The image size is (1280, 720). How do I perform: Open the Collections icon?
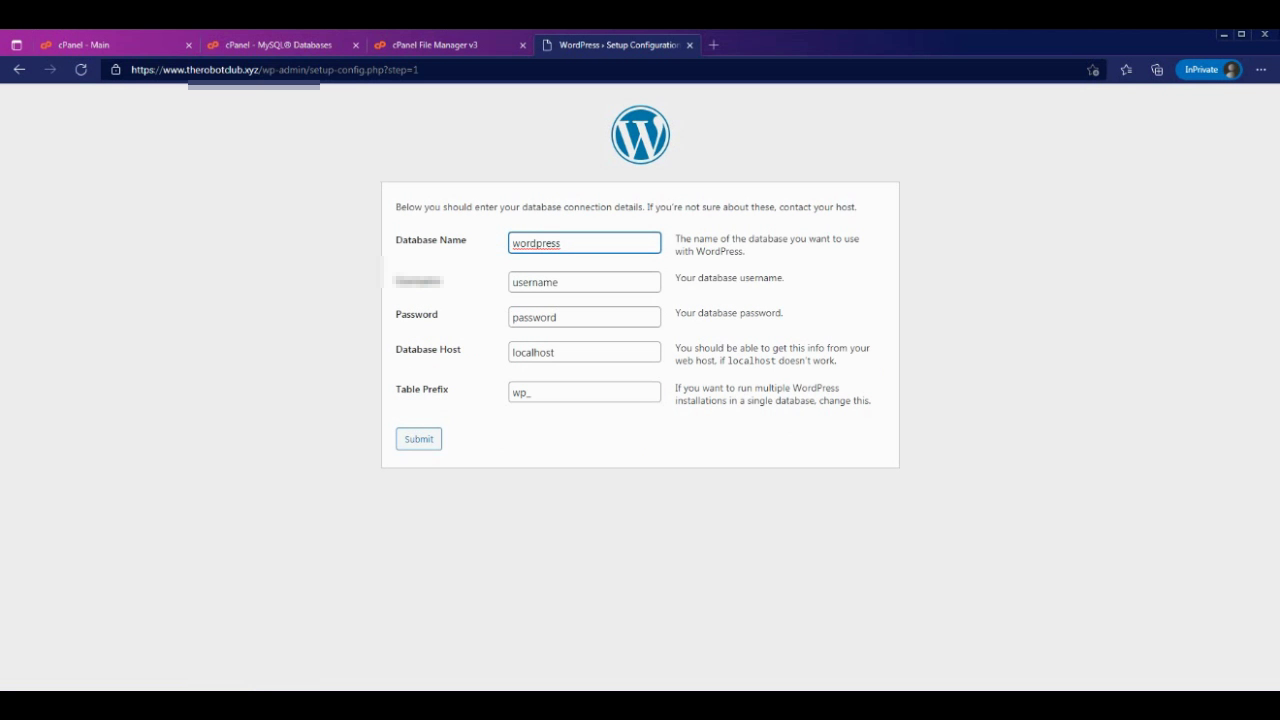click(x=1157, y=70)
